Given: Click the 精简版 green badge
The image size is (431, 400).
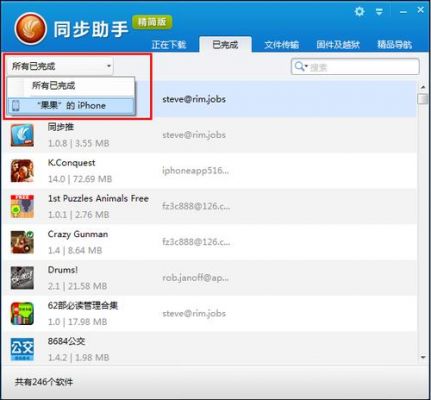Looking at the screenshot, I should (x=152, y=22).
